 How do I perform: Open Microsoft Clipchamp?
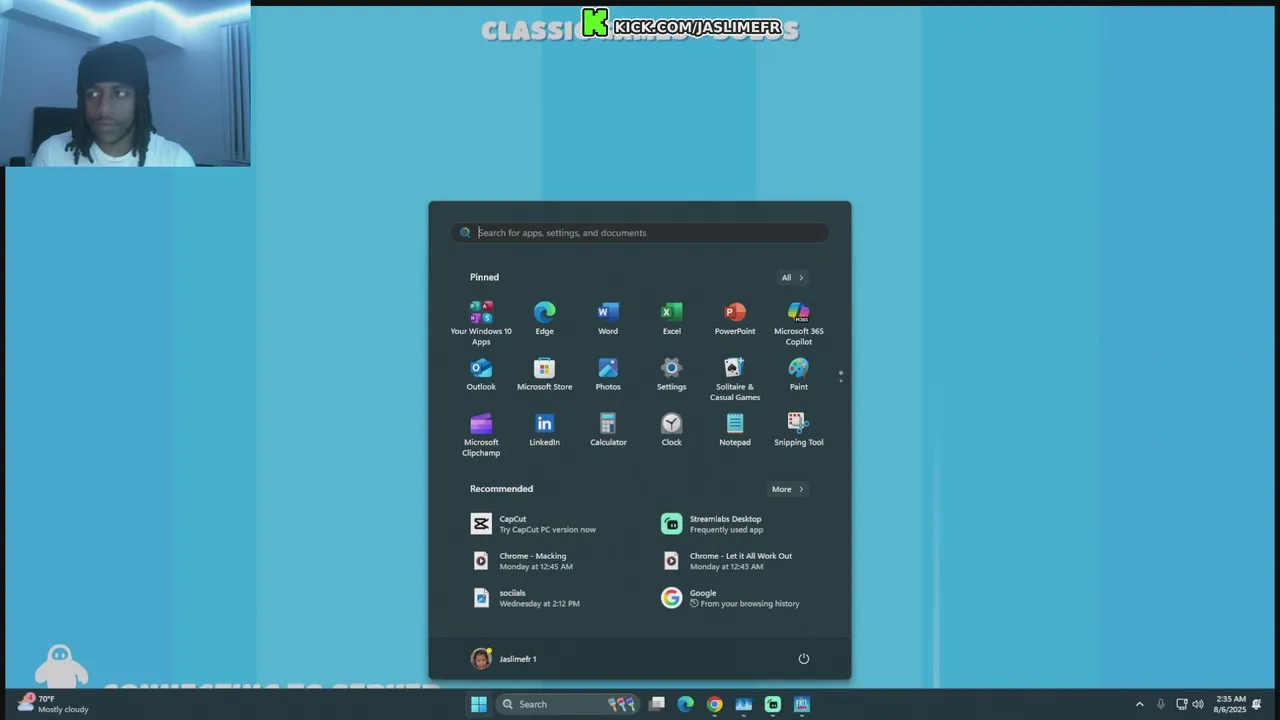481,434
